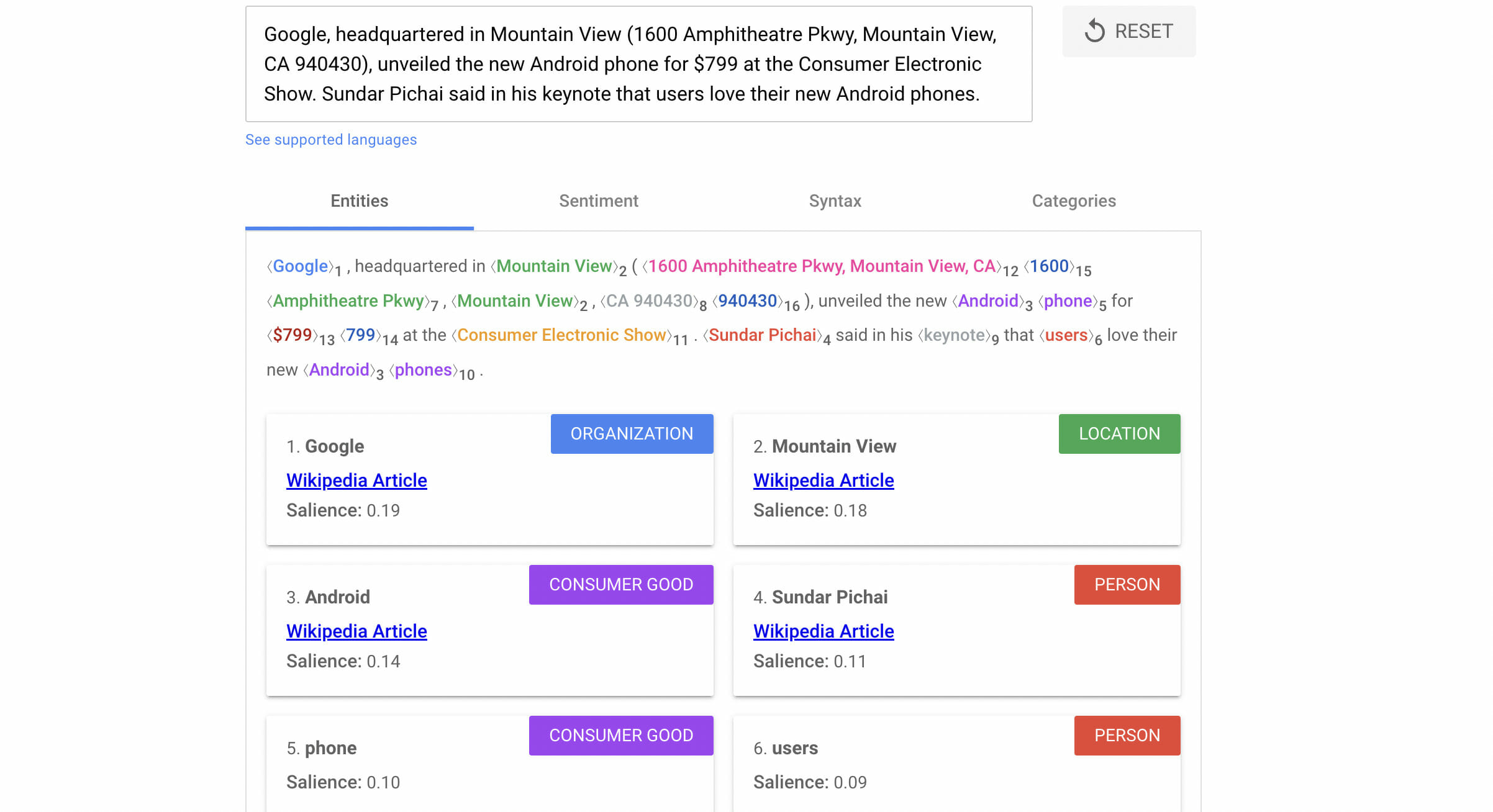Click the blue '1600' entity marked 15
The width and height of the screenshot is (1493, 812).
tap(1049, 266)
